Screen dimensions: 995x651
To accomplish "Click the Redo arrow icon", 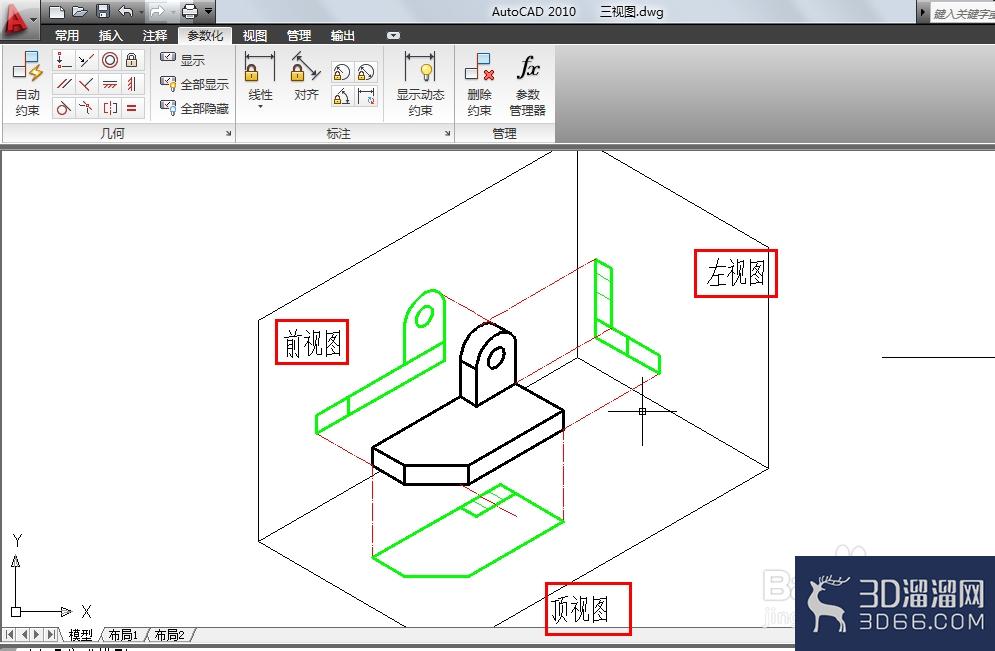I will click(157, 11).
